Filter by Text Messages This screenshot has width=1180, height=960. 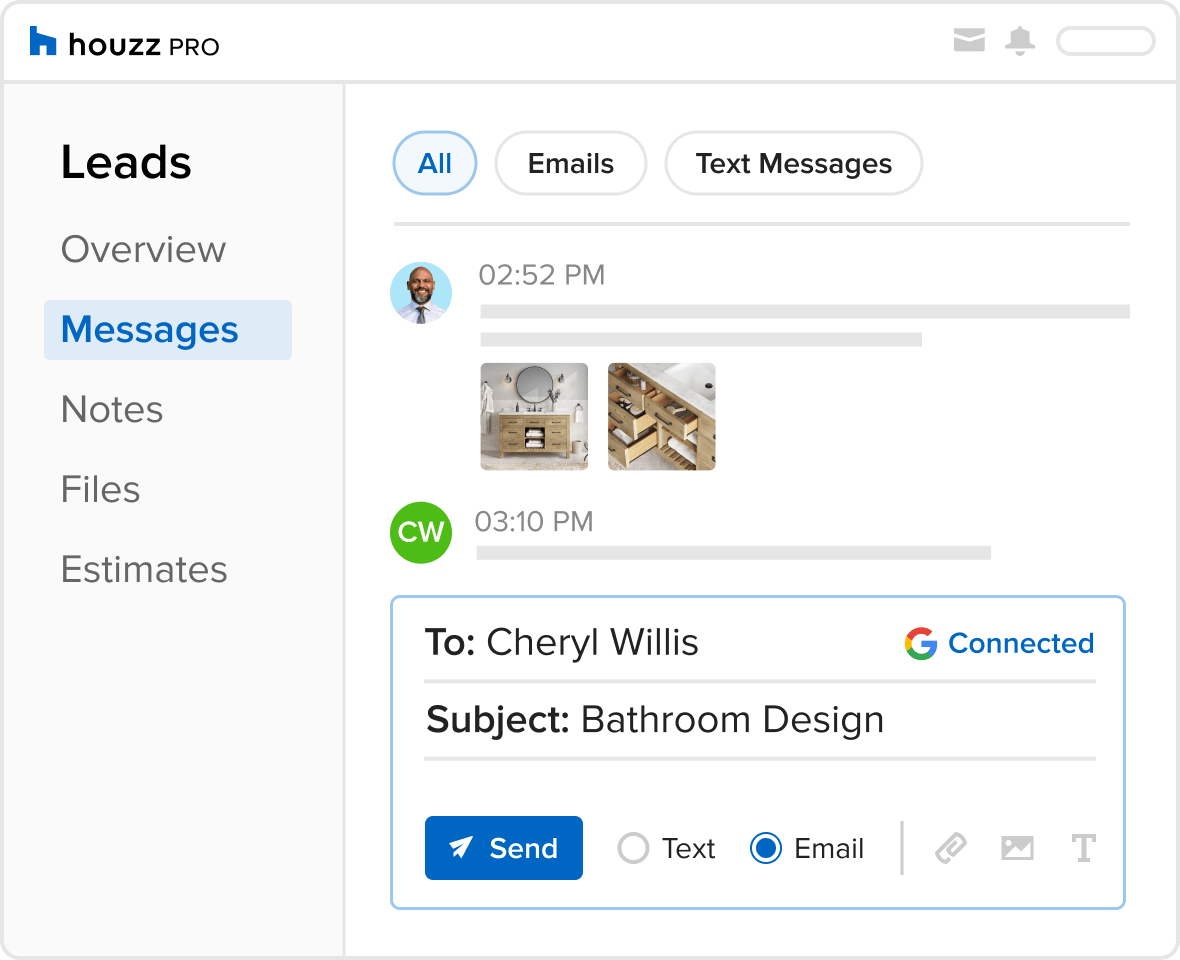pyautogui.click(x=793, y=163)
